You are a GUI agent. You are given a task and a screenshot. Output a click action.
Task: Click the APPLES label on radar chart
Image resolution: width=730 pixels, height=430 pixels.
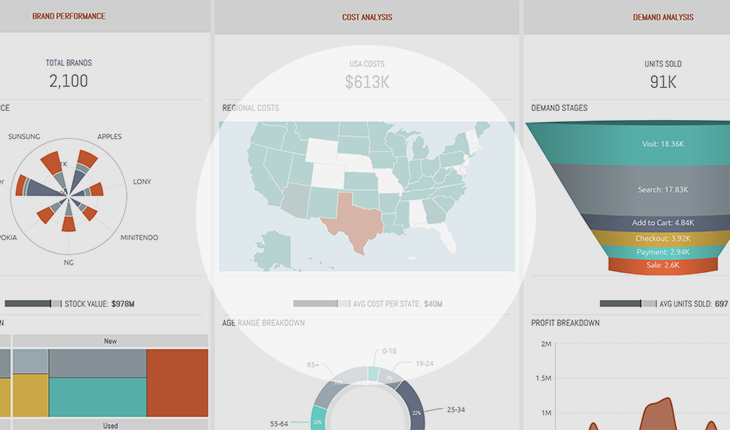(x=109, y=136)
